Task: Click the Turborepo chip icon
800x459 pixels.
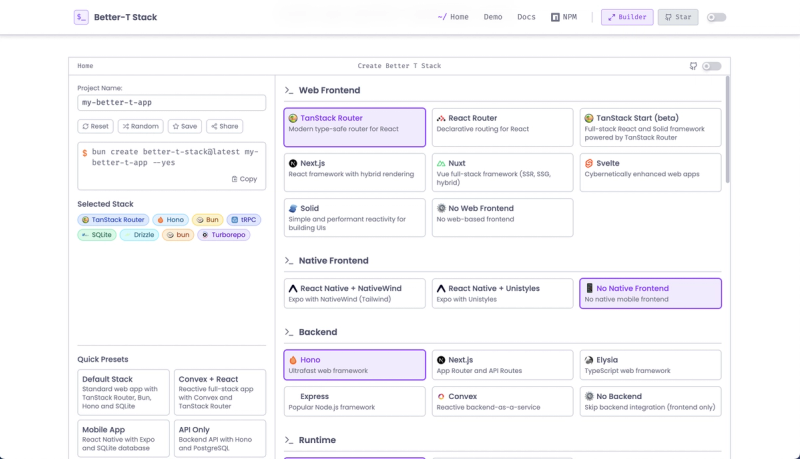Action: click(205, 235)
